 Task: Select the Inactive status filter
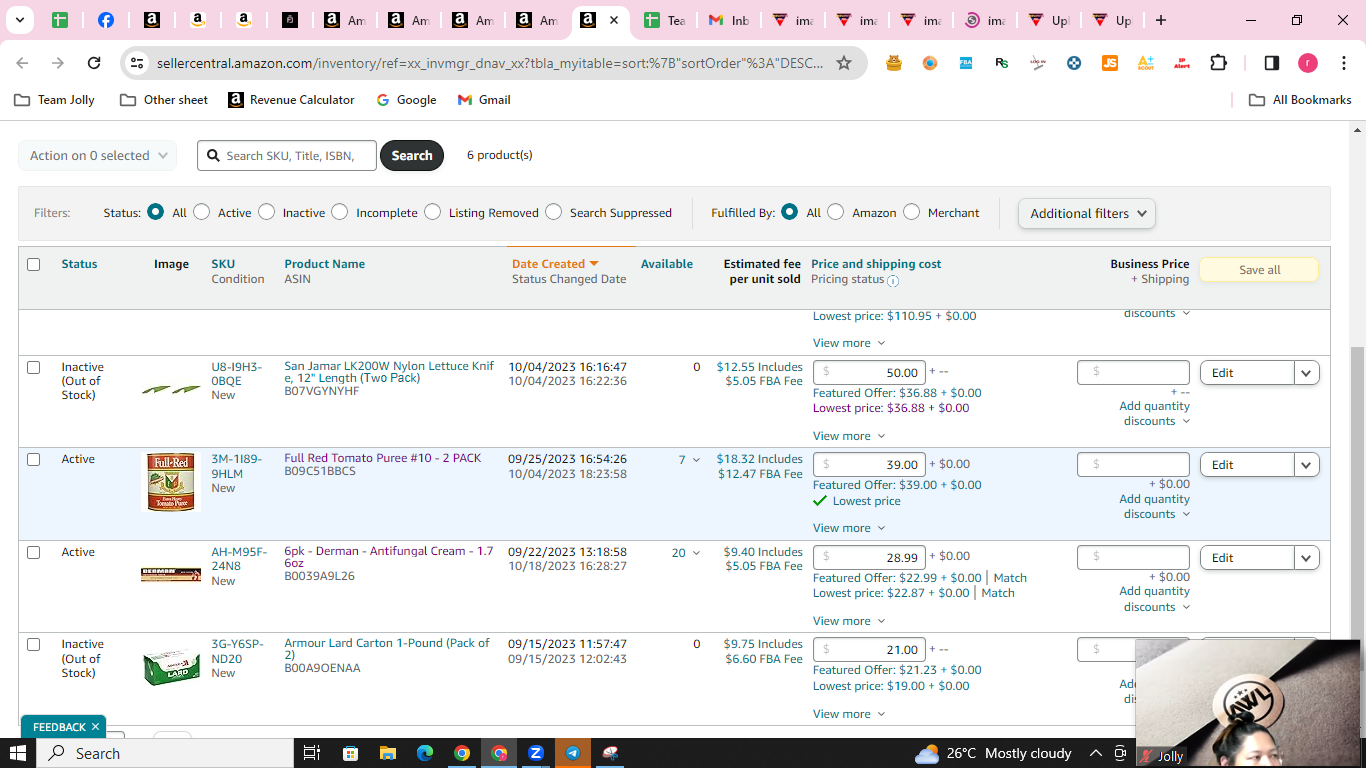click(x=266, y=212)
